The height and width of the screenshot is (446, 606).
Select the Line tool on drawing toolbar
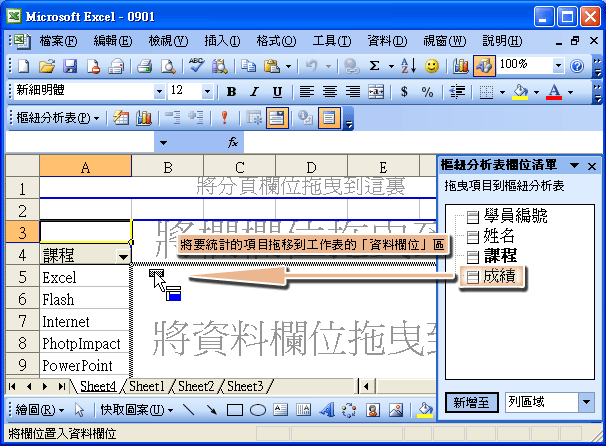188,410
